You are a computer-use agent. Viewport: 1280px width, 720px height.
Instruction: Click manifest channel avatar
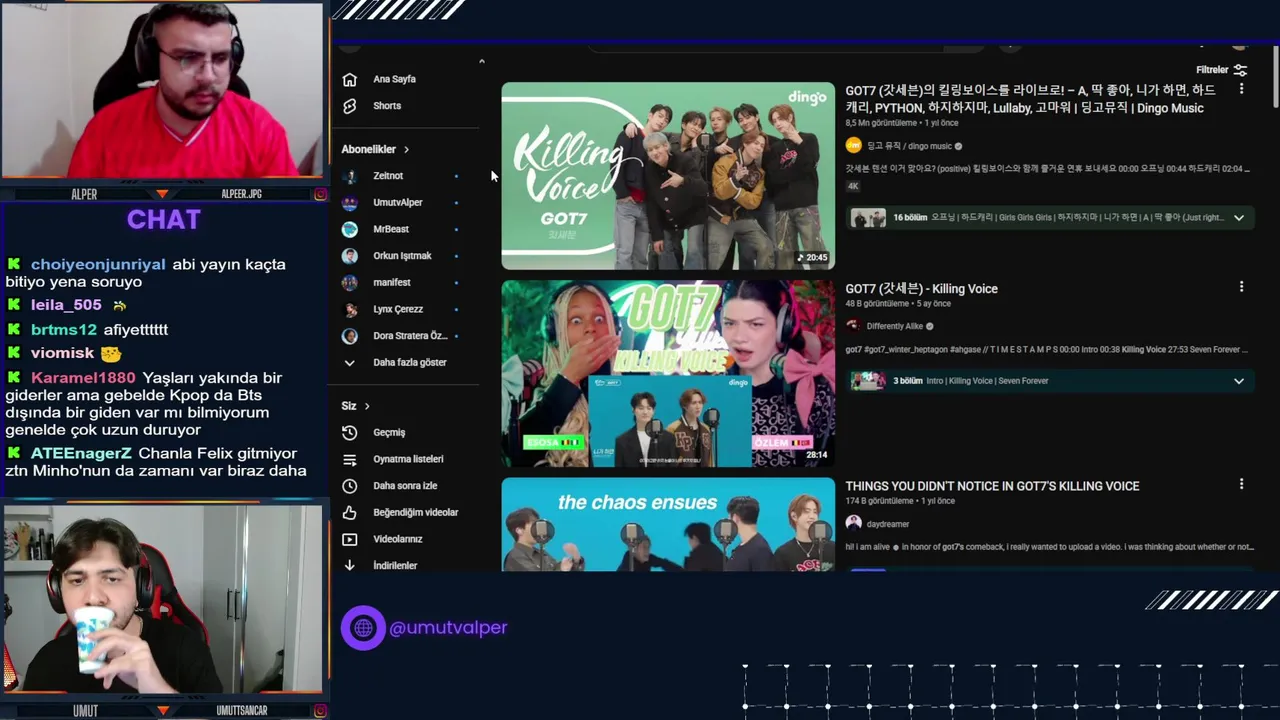tap(350, 283)
